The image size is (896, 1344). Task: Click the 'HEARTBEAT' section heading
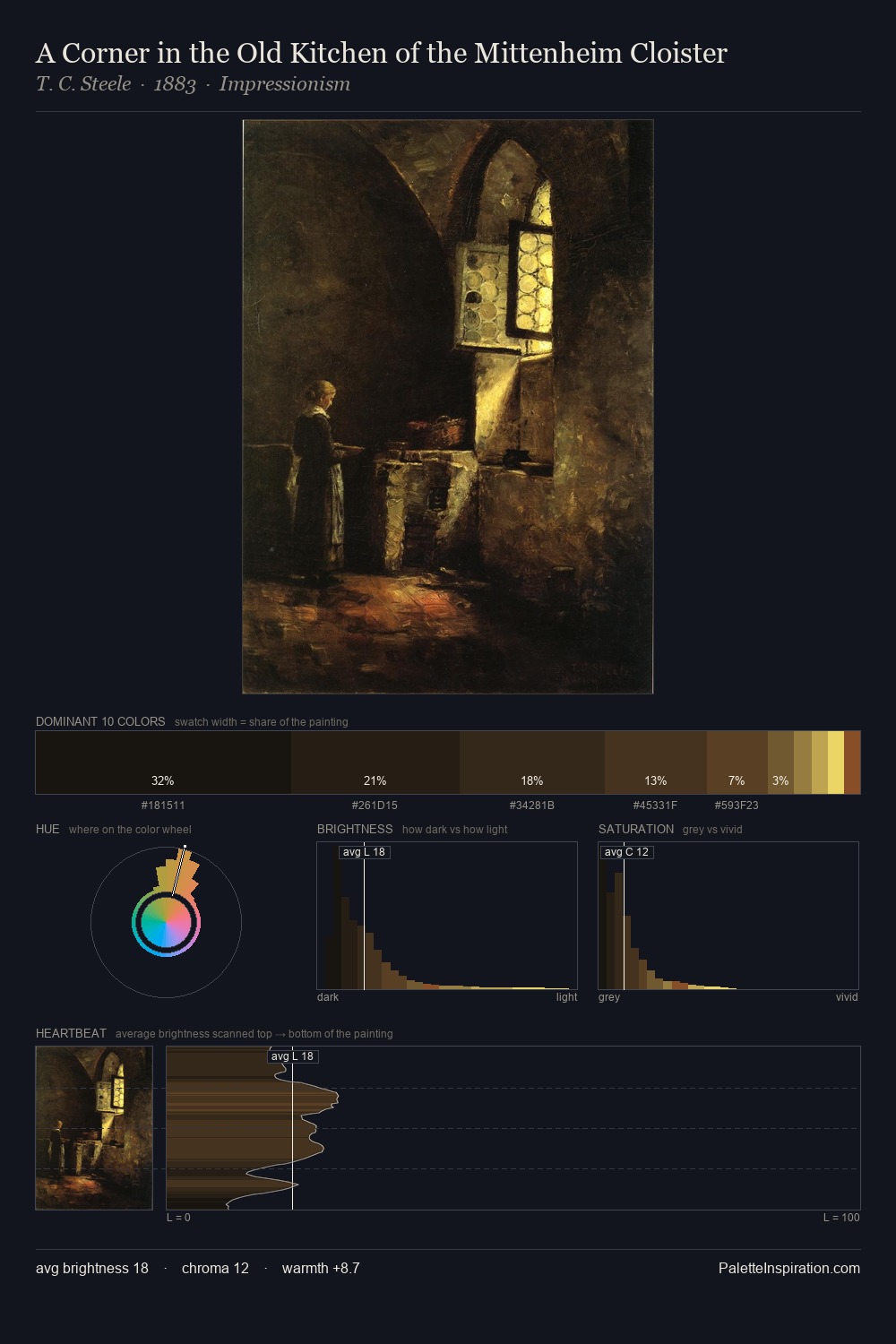tap(71, 1033)
